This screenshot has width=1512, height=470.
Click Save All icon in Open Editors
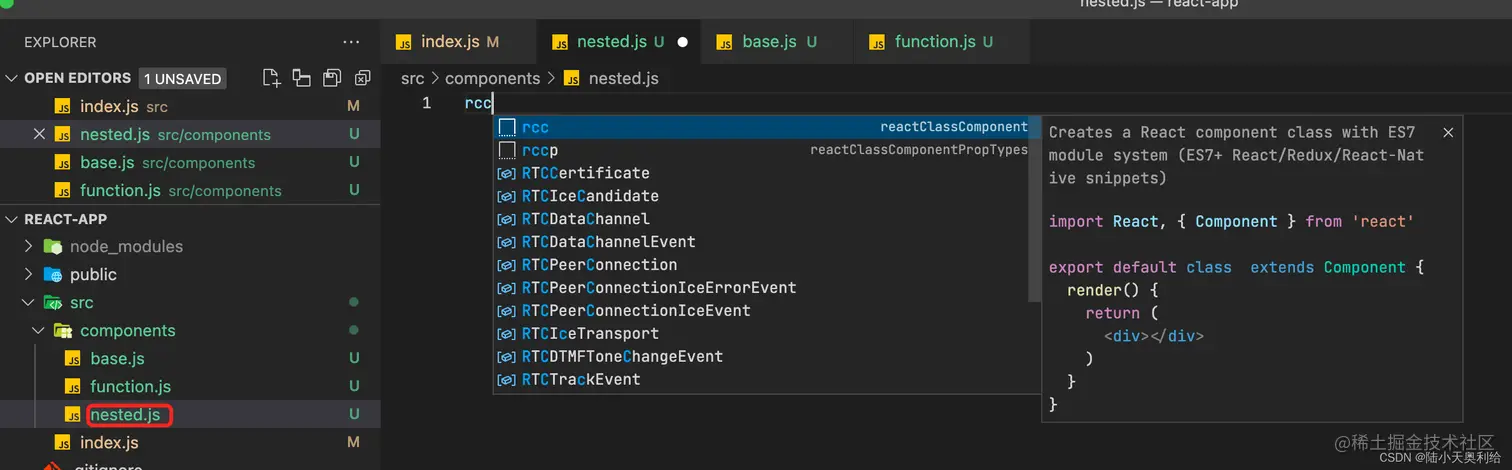(x=332, y=78)
